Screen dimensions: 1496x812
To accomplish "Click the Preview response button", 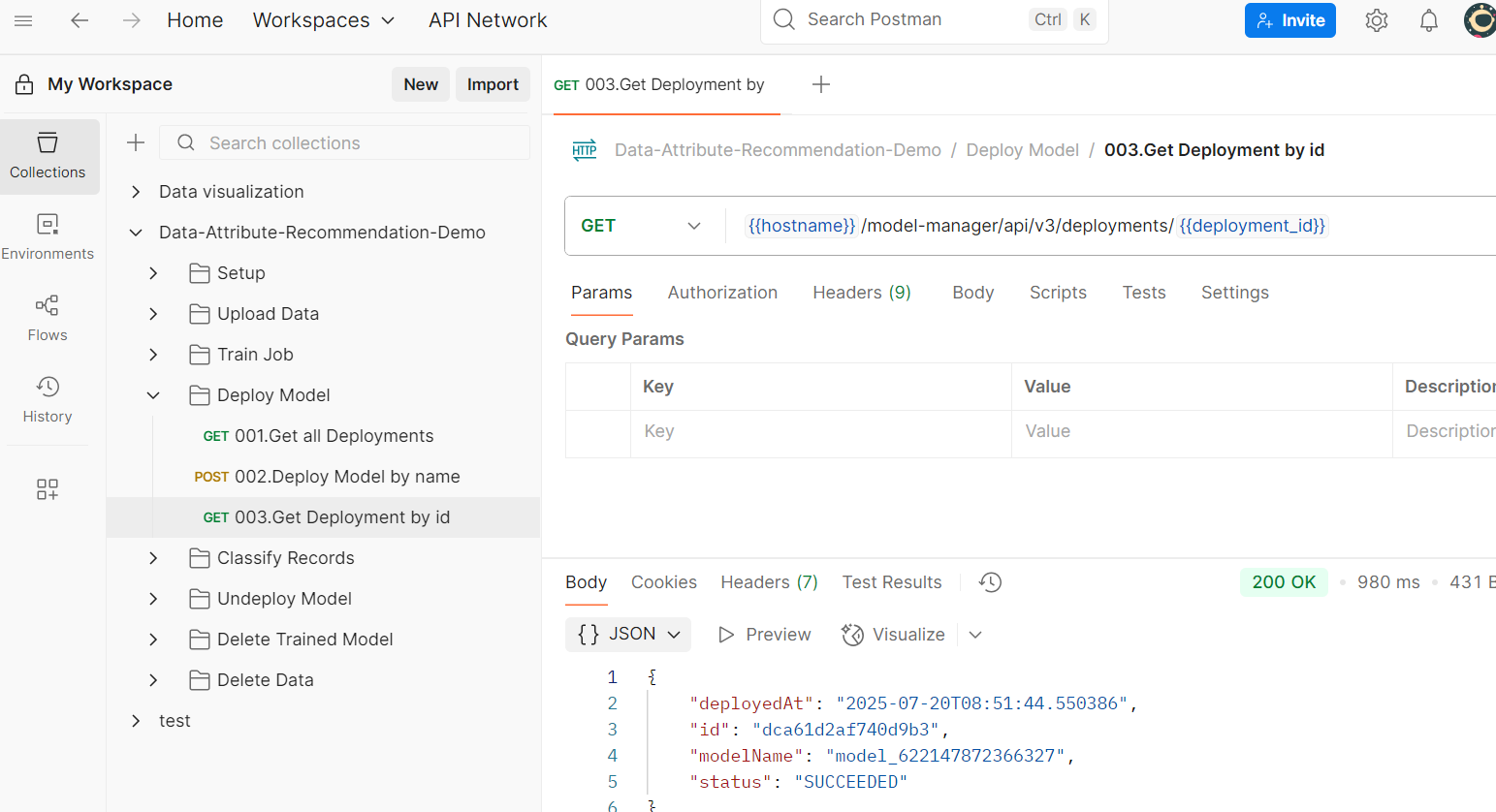I will pos(764,635).
